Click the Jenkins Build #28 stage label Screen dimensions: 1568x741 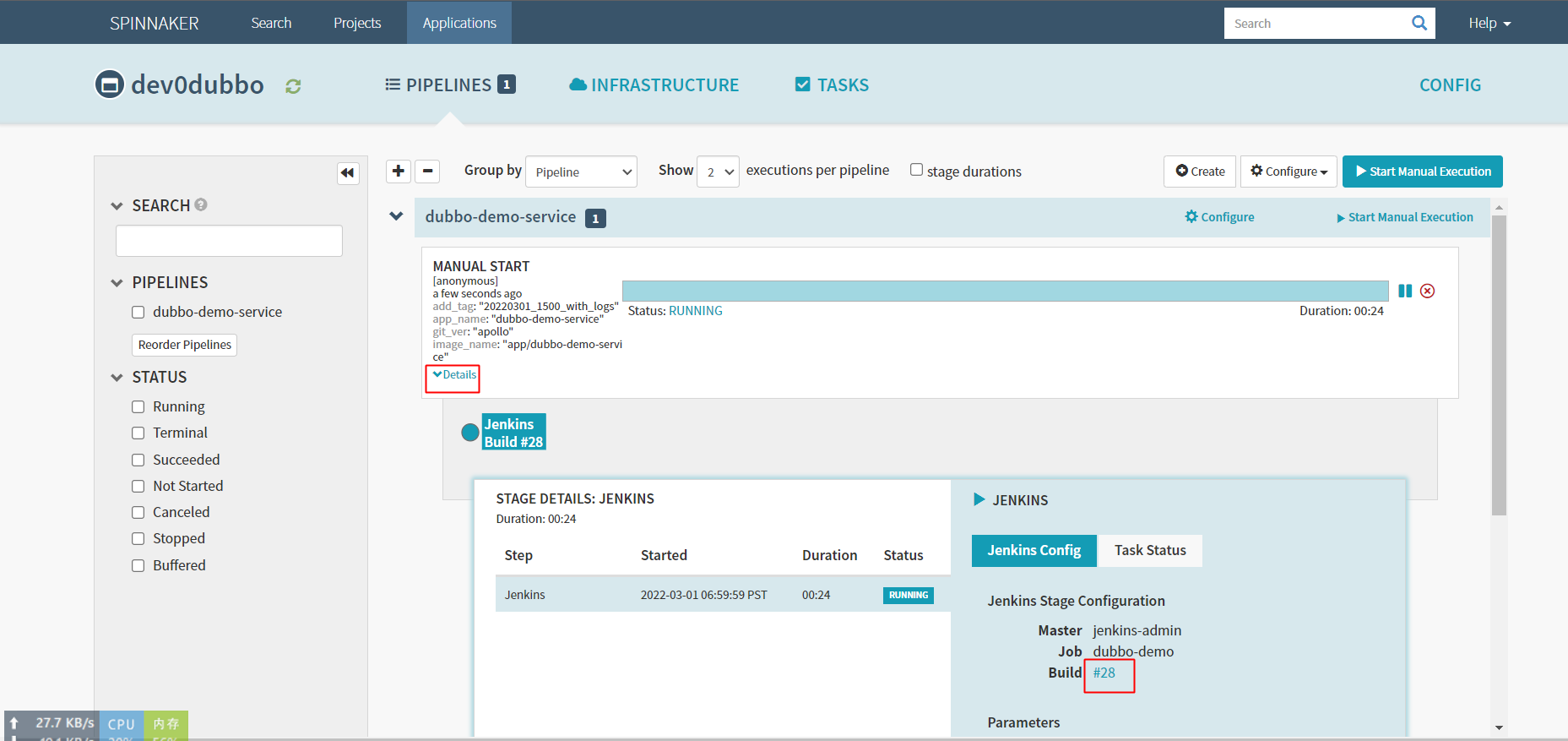tap(513, 432)
